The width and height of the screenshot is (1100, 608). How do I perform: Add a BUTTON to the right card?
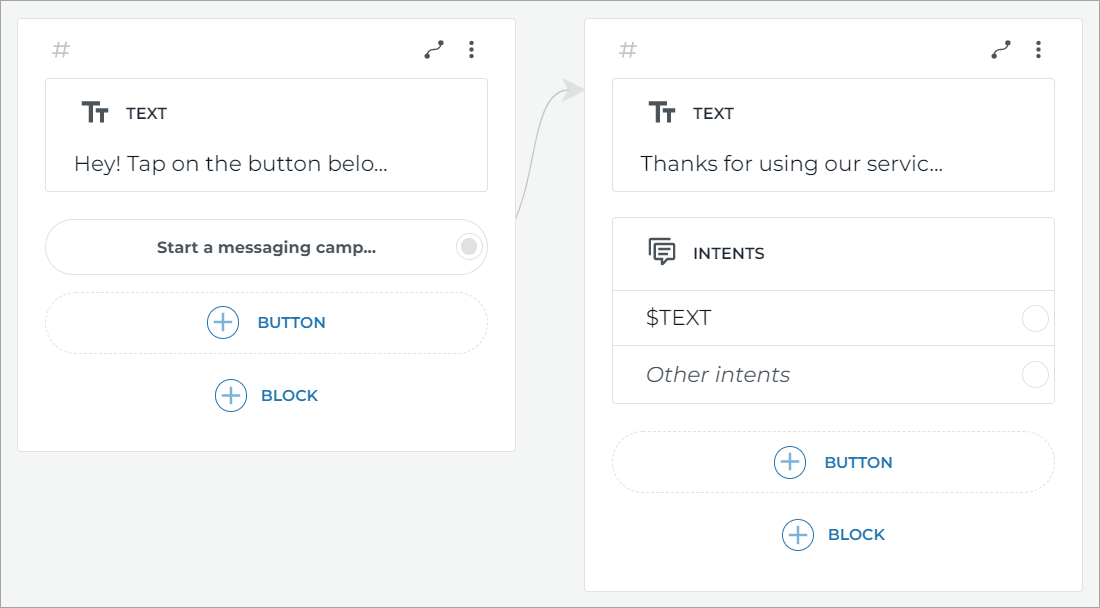pos(833,462)
